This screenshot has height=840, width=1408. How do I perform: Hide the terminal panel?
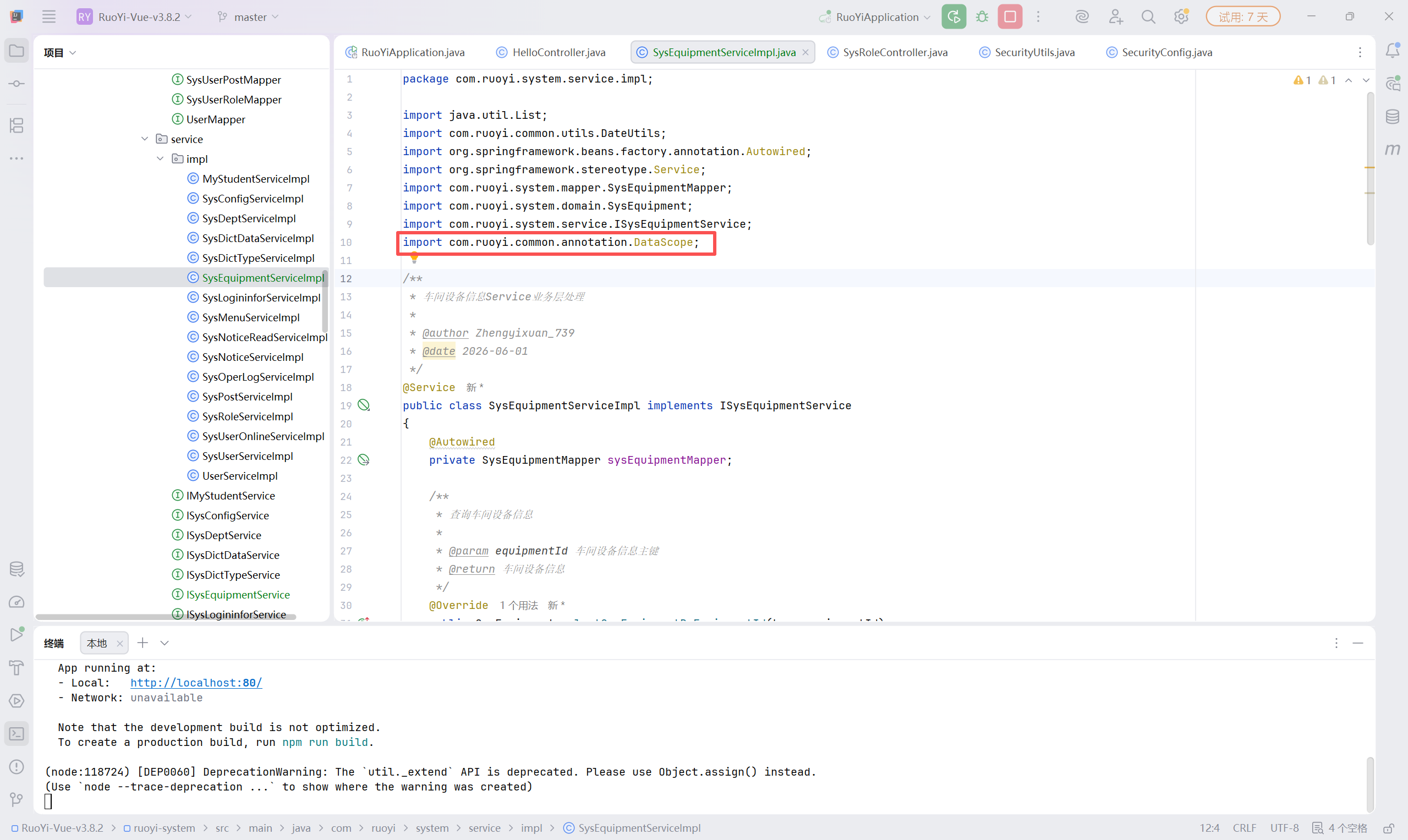[1357, 643]
